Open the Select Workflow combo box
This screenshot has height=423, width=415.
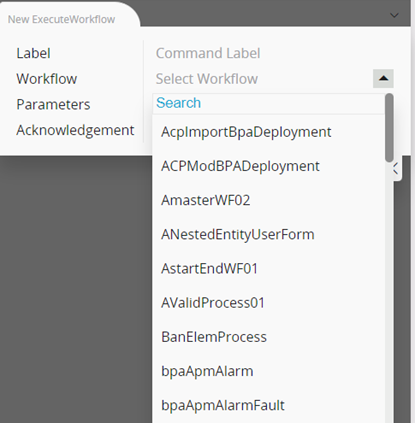[x=263, y=79]
